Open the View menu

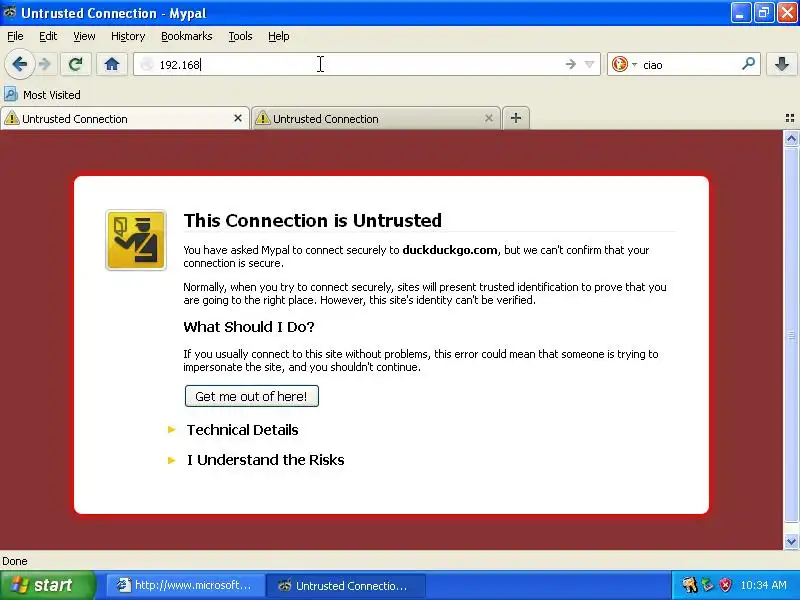coord(84,36)
